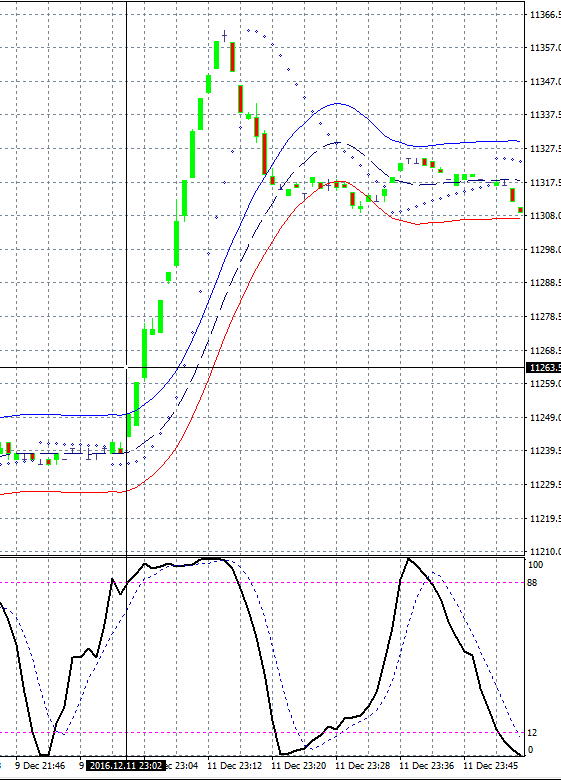Click the 11327 price scale value
The width and height of the screenshot is (561, 780).
click(x=545, y=149)
